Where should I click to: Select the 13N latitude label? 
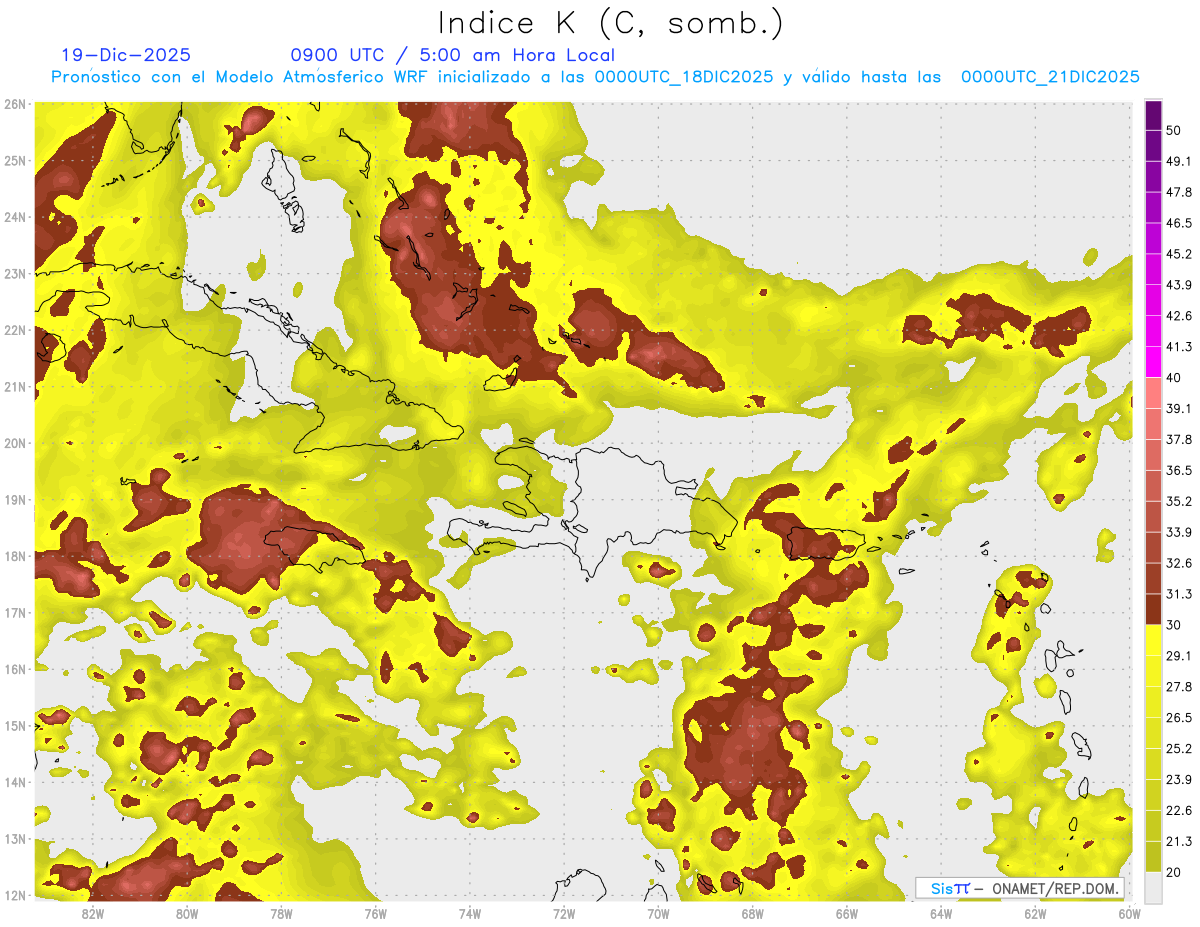coord(15,839)
